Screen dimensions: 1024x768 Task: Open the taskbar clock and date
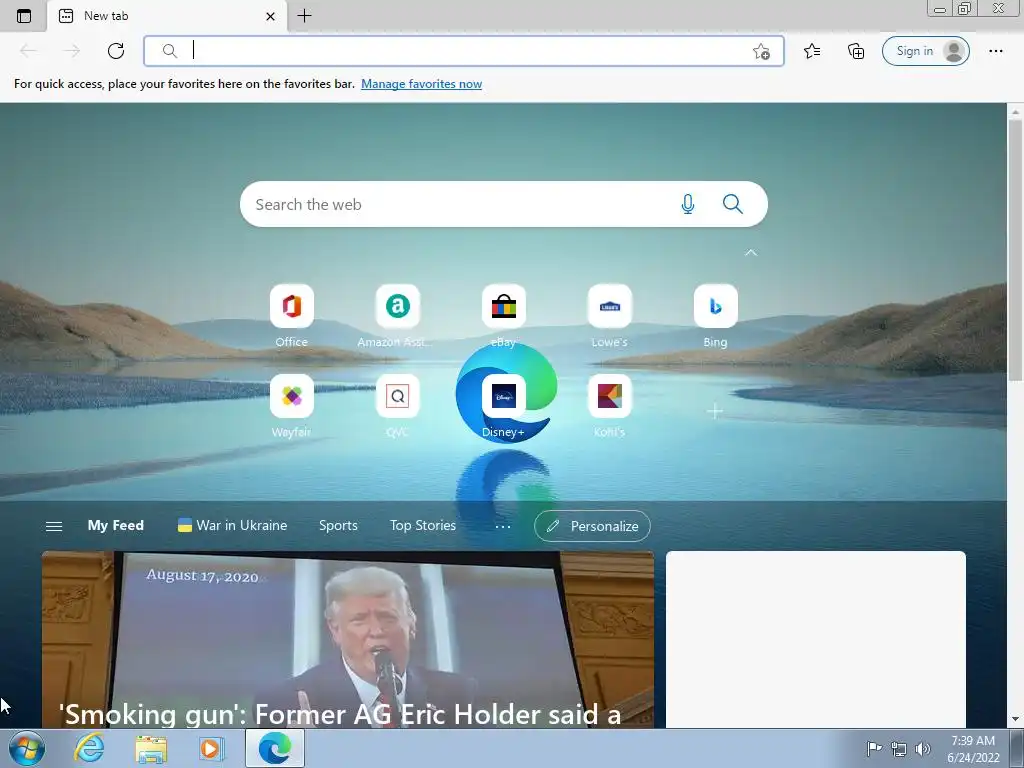[973, 749]
